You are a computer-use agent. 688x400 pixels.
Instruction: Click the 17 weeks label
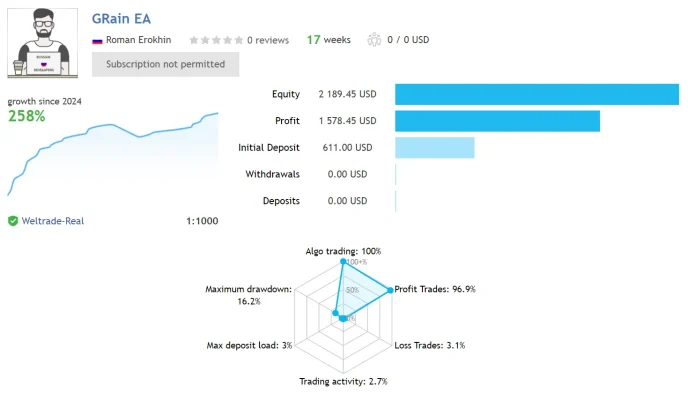point(329,40)
